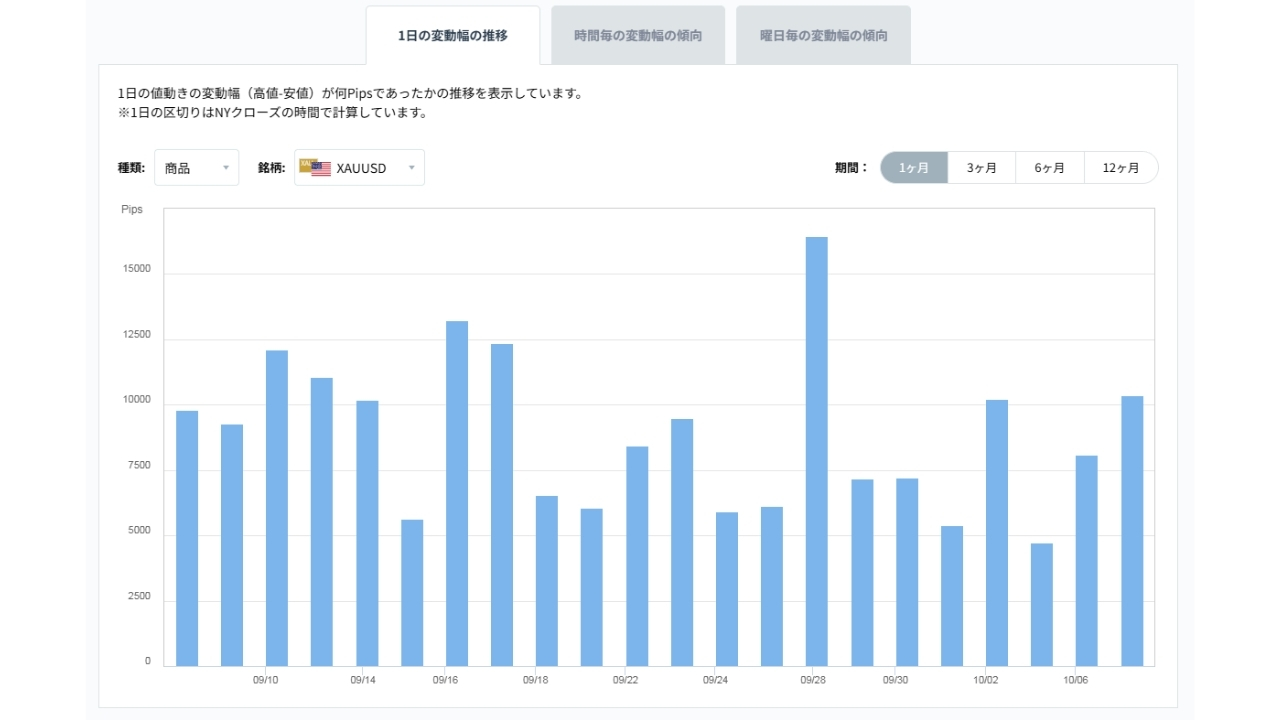Click the 期間 label text
Viewport: 1280px width, 720px height.
pyautogui.click(x=852, y=168)
